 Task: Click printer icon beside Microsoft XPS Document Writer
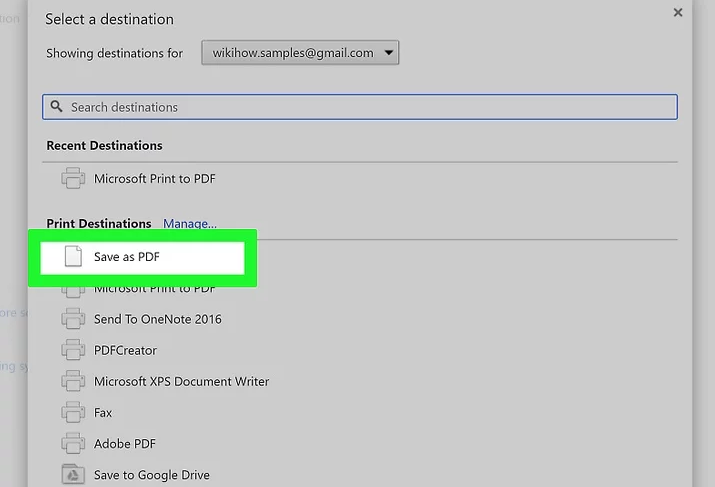tap(73, 380)
